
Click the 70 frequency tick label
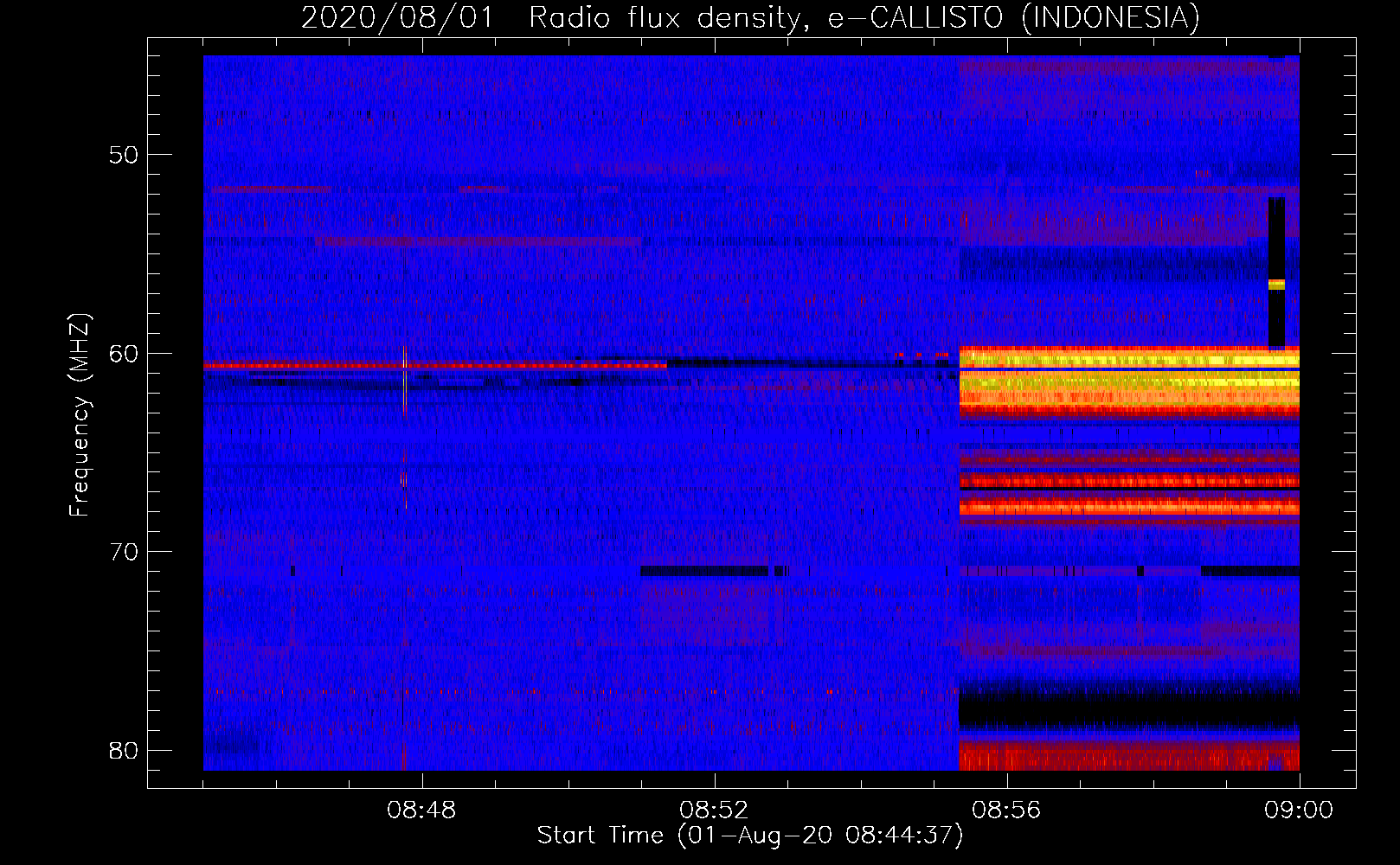(x=124, y=552)
